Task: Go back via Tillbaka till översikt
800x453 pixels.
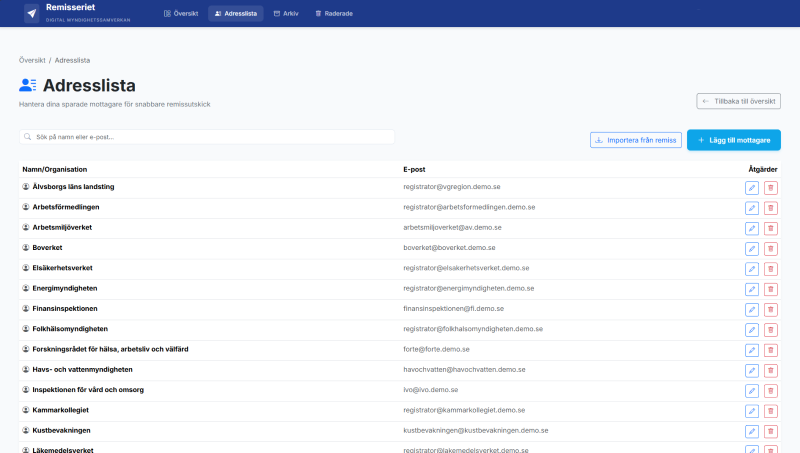Action: click(x=738, y=101)
